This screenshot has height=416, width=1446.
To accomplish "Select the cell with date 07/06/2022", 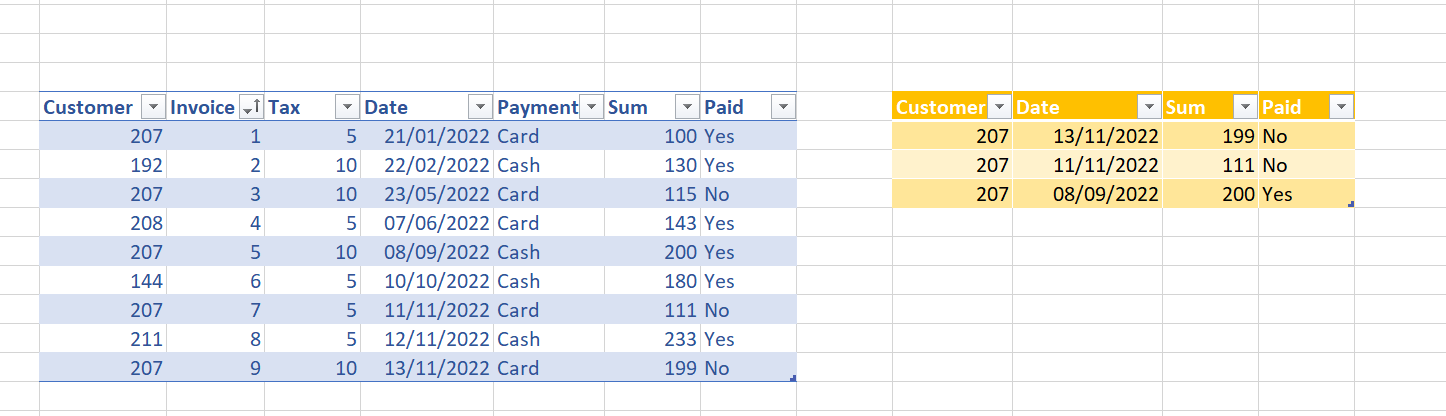I will (428, 223).
